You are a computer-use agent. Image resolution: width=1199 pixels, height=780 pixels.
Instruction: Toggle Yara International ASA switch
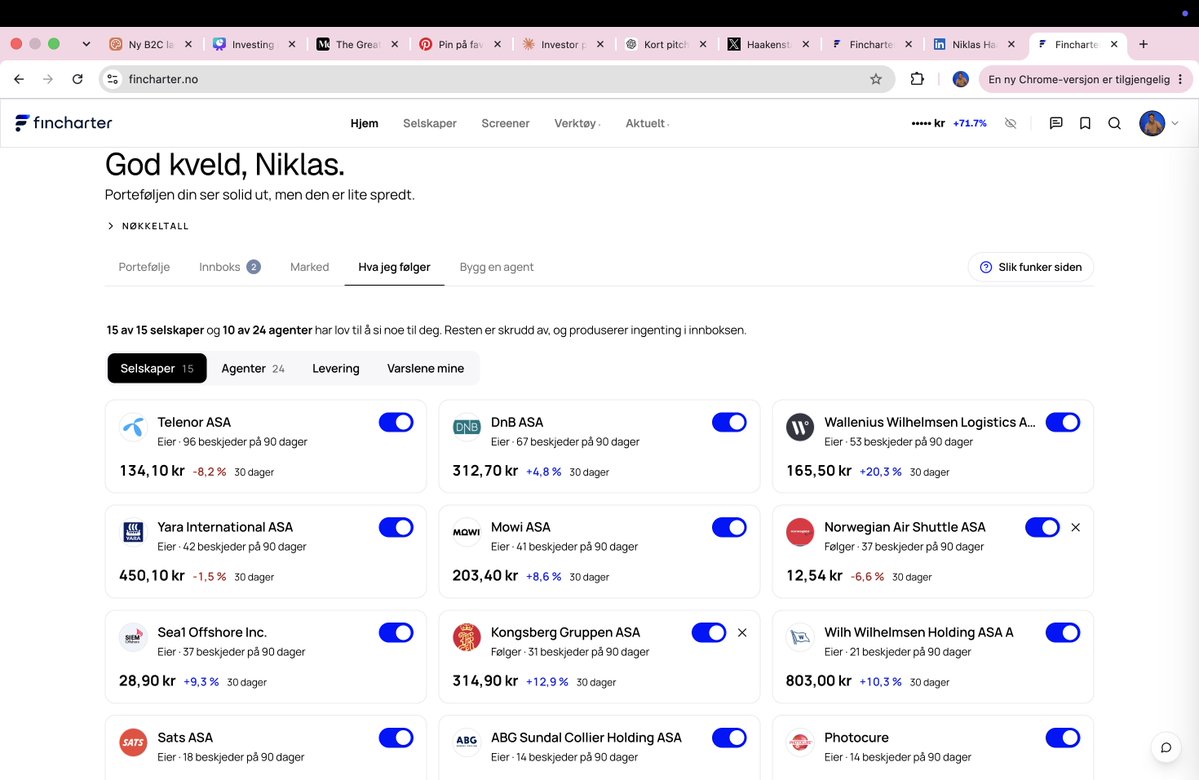[396, 528]
